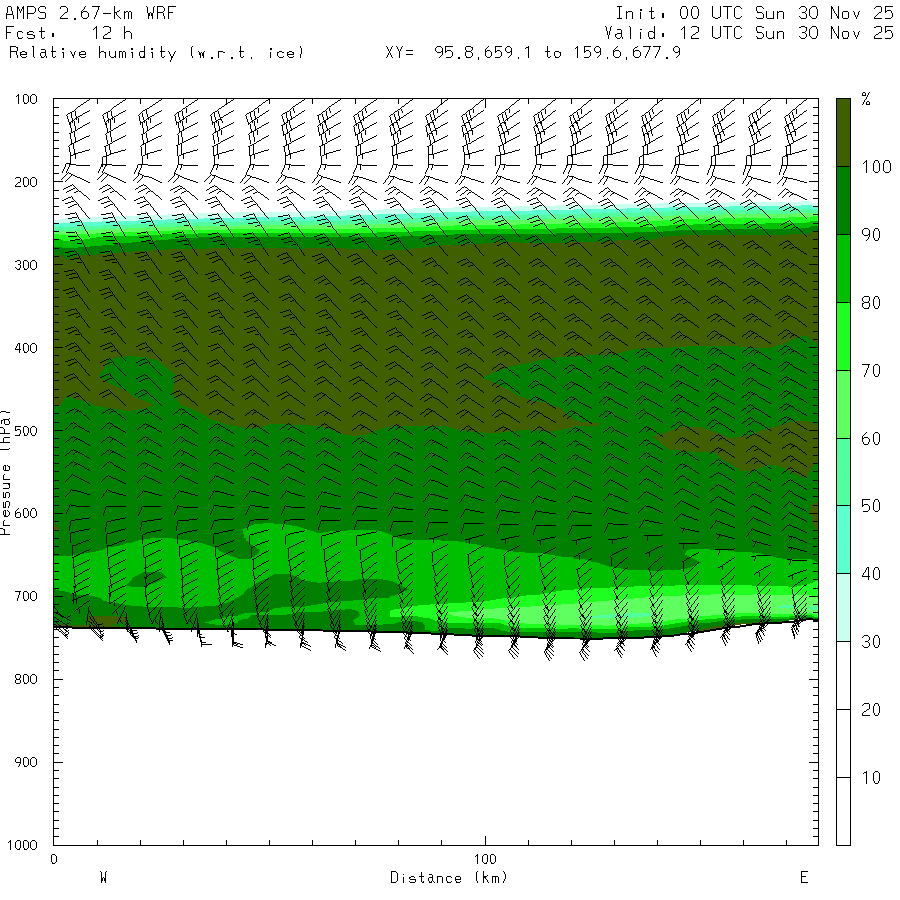This screenshot has width=900, height=900.
Task: Click the colorbar label '50'
Action: pyautogui.click(x=871, y=506)
